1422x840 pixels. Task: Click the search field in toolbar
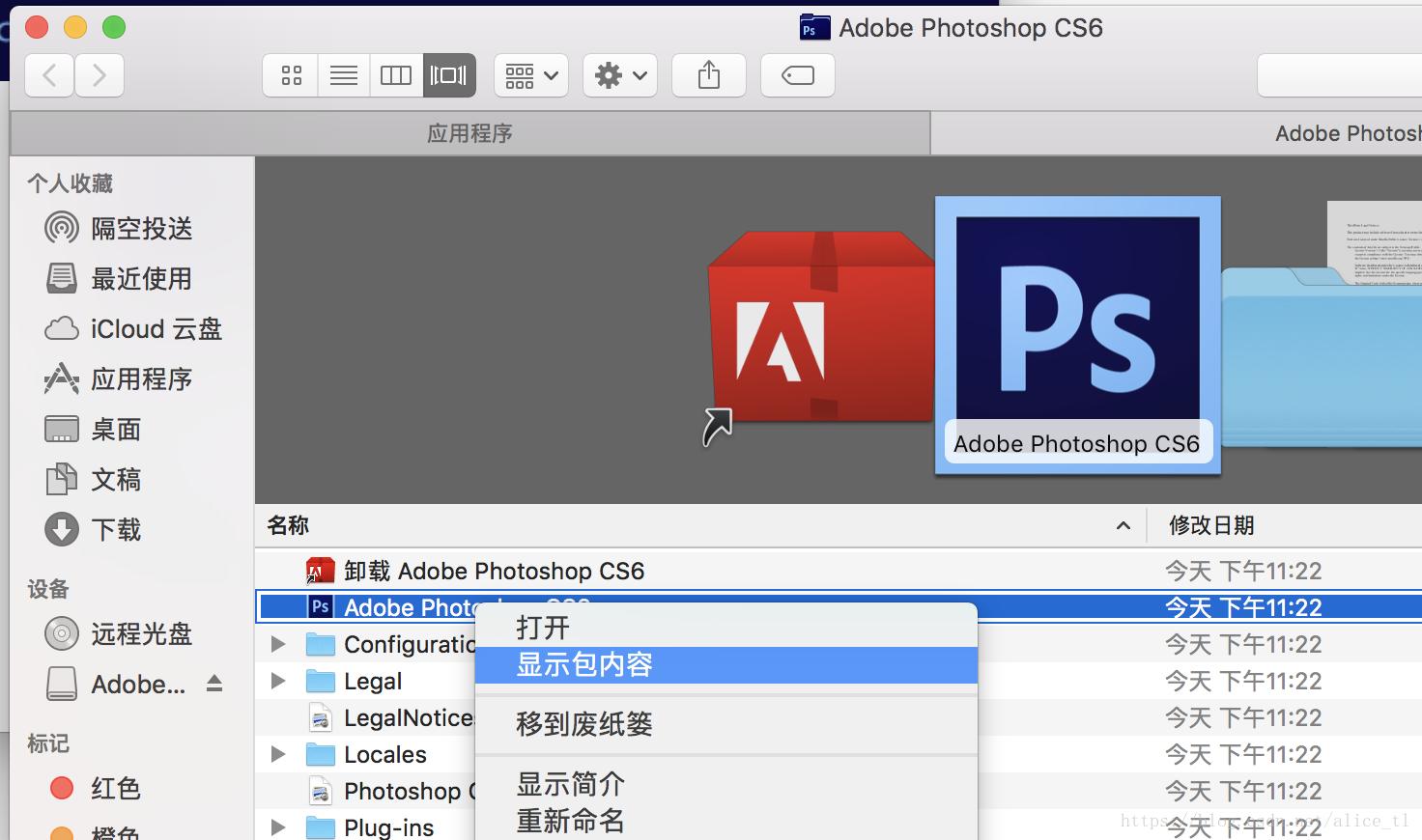[1339, 75]
